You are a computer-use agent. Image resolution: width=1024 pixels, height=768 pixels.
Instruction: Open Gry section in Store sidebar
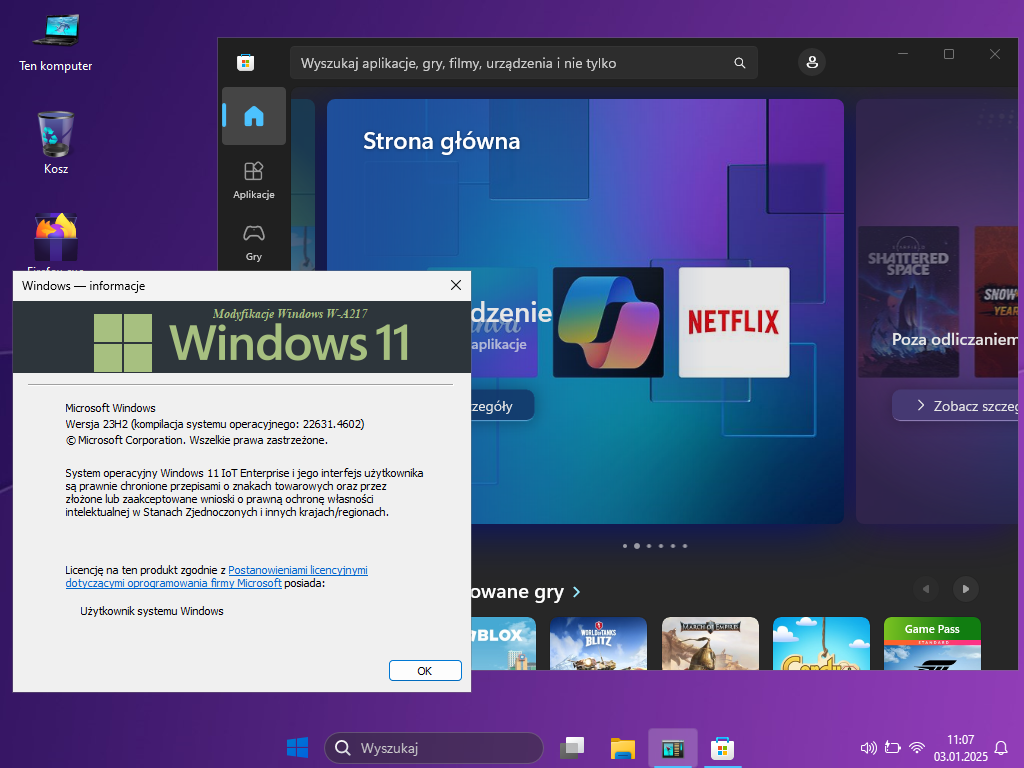point(254,242)
